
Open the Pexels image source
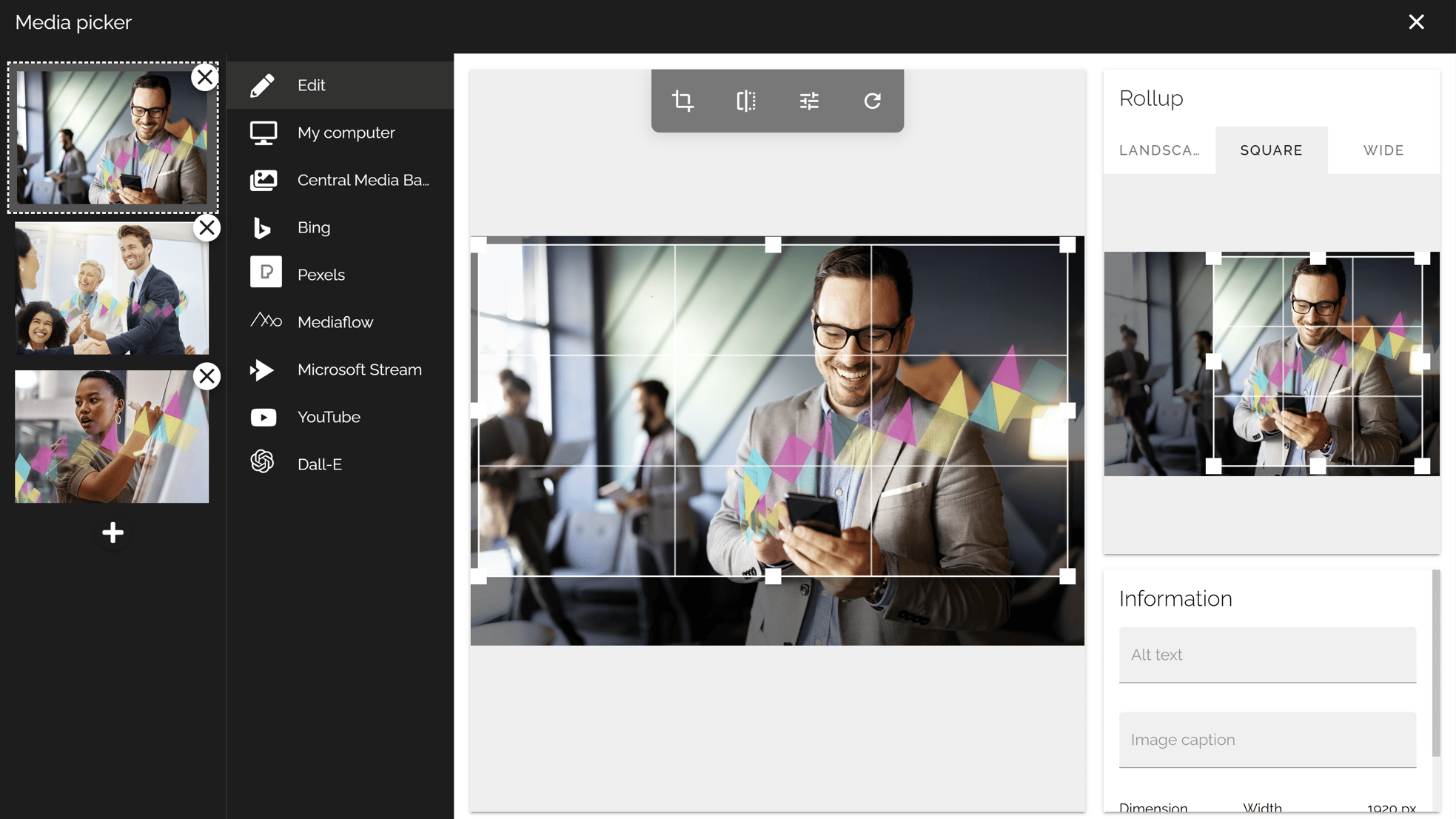pos(321,274)
